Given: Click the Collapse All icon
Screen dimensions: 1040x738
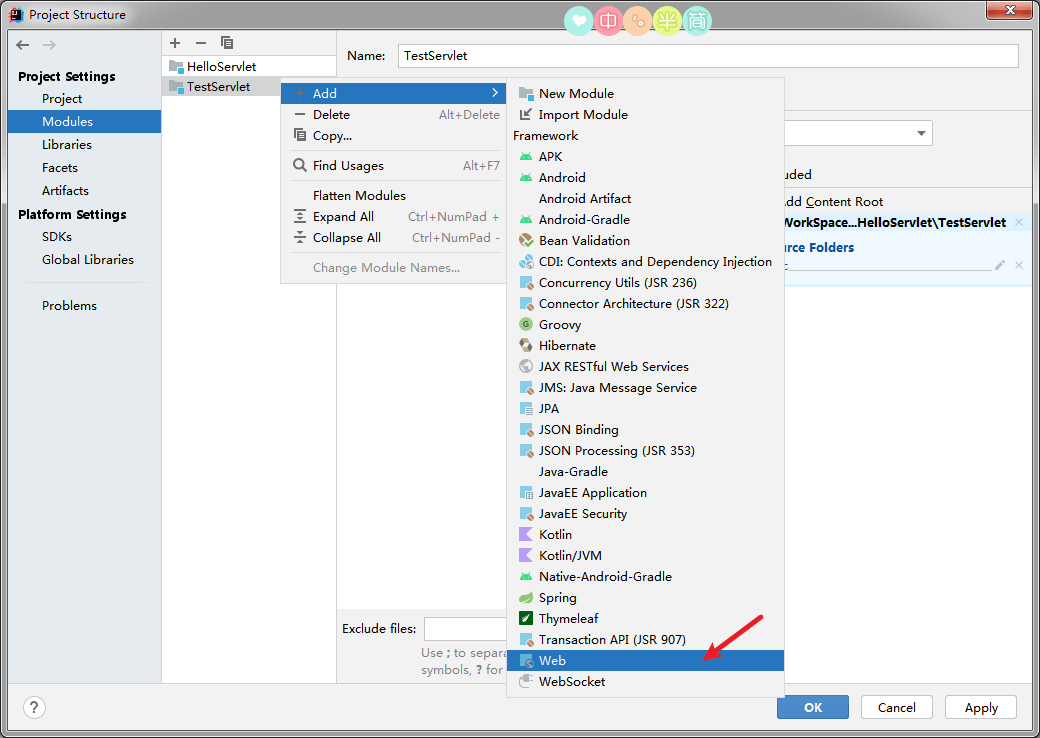Looking at the screenshot, I should (300, 237).
